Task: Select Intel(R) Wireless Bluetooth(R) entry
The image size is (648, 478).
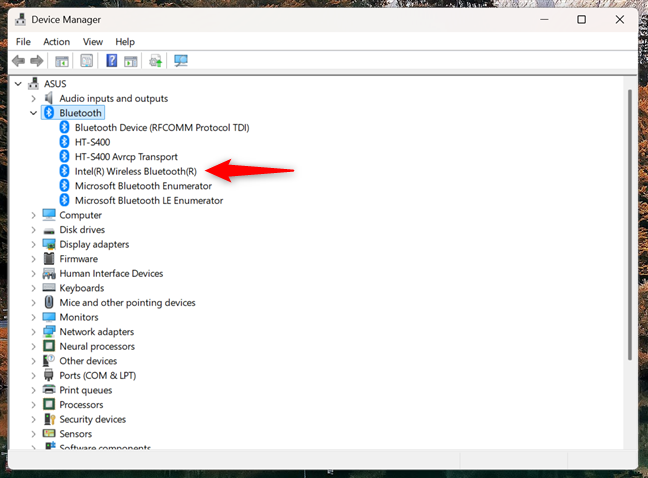Action: click(136, 171)
